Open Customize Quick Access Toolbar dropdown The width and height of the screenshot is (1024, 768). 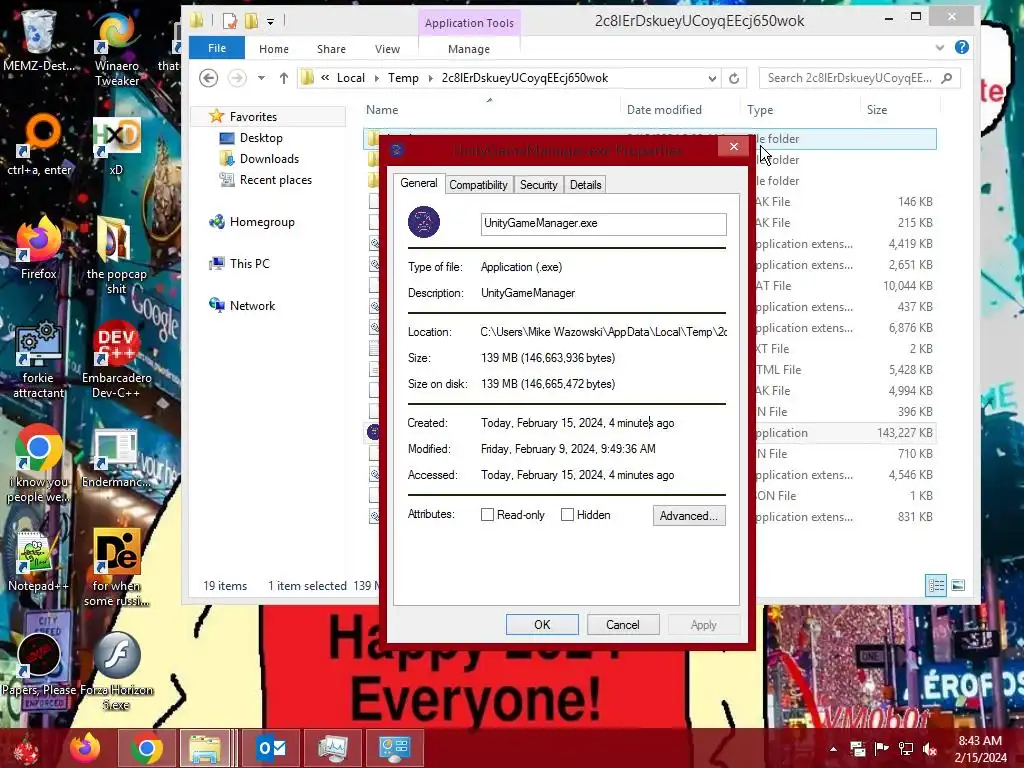click(270, 22)
